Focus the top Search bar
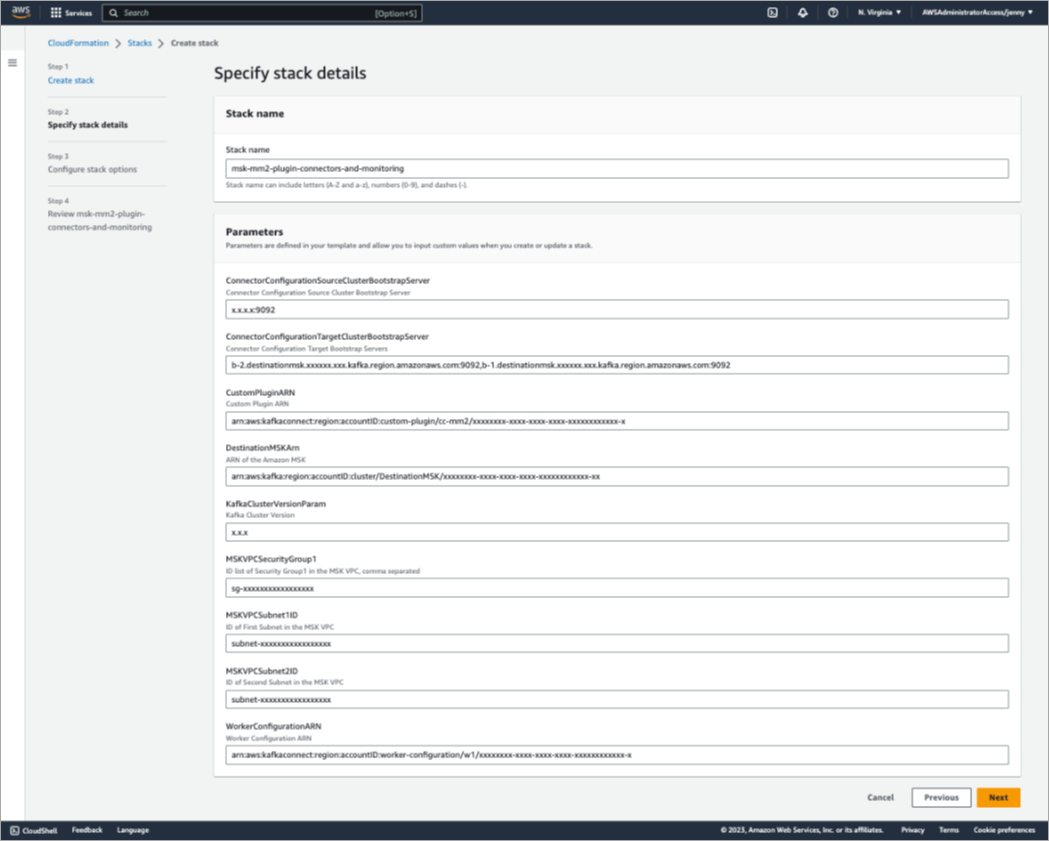The width and height of the screenshot is (1049, 841). [262, 13]
